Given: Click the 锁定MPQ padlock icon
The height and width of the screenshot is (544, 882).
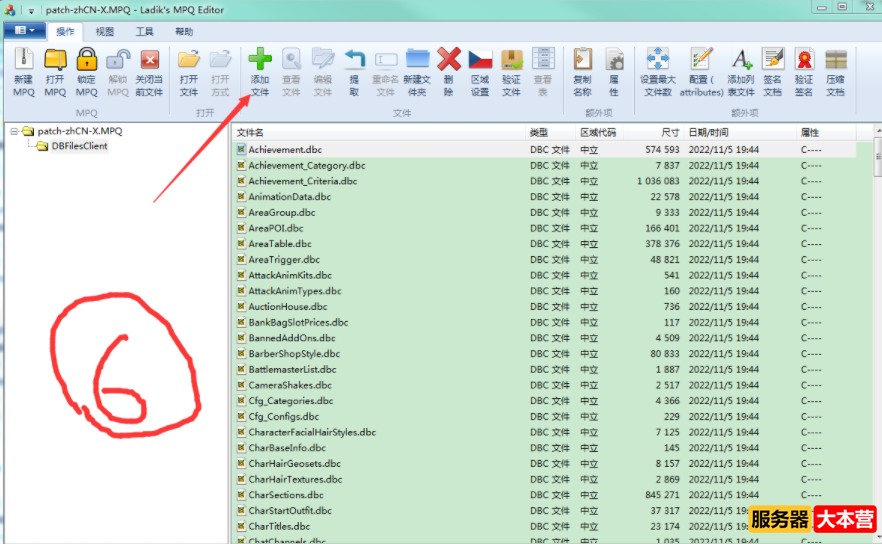Looking at the screenshot, I should point(87,59).
